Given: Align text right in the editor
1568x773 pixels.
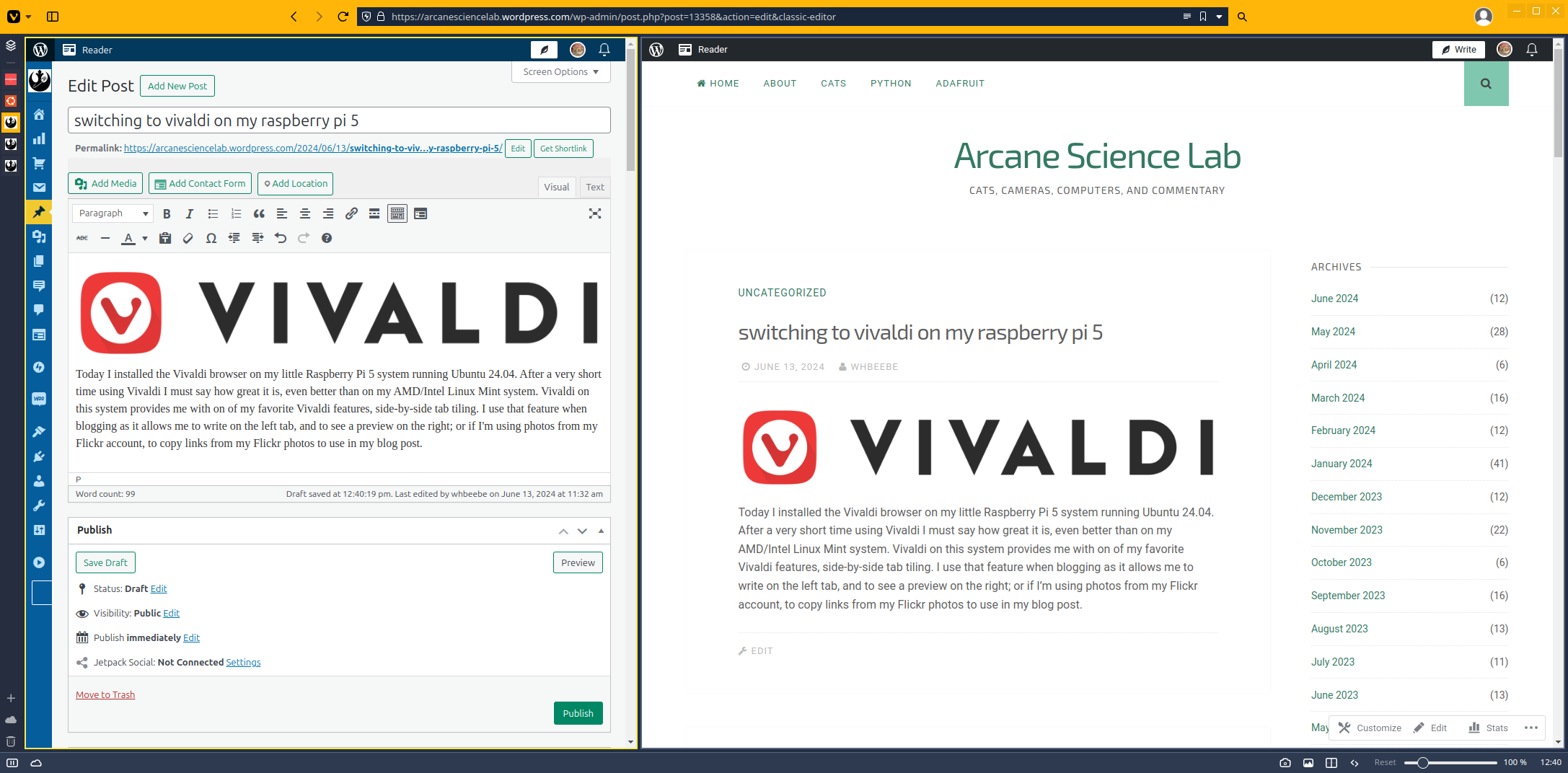Looking at the screenshot, I should click(328, 213).
